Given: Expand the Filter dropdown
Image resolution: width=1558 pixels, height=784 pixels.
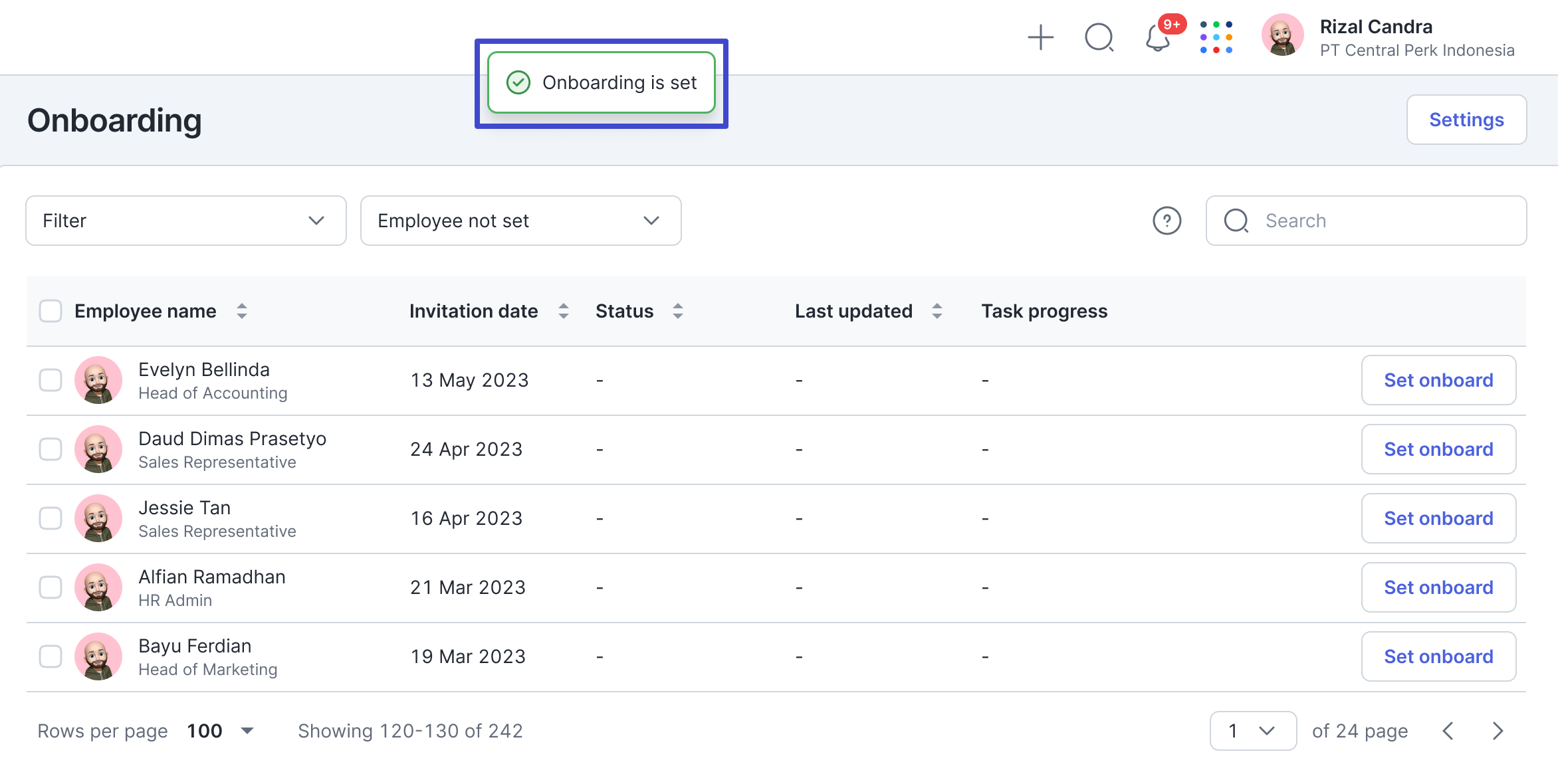Looking at the screenshot, I should point(185,221).
